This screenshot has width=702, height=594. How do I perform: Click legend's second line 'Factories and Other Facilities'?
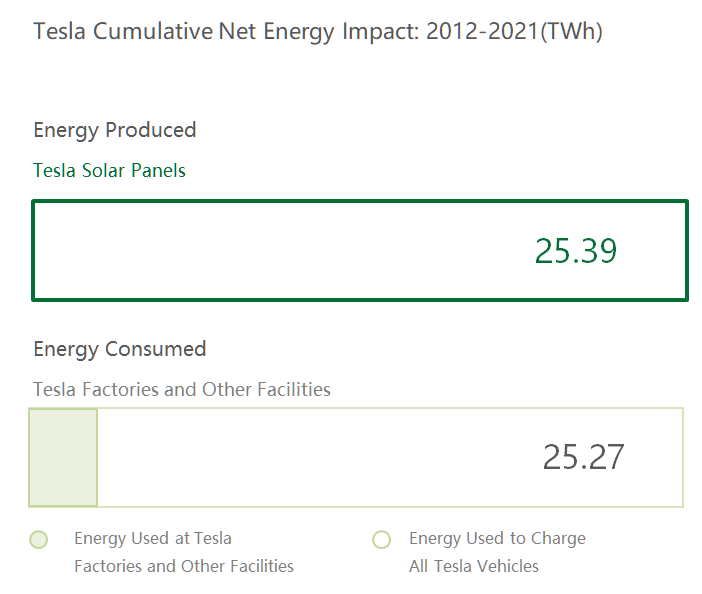tap(184, 566)
